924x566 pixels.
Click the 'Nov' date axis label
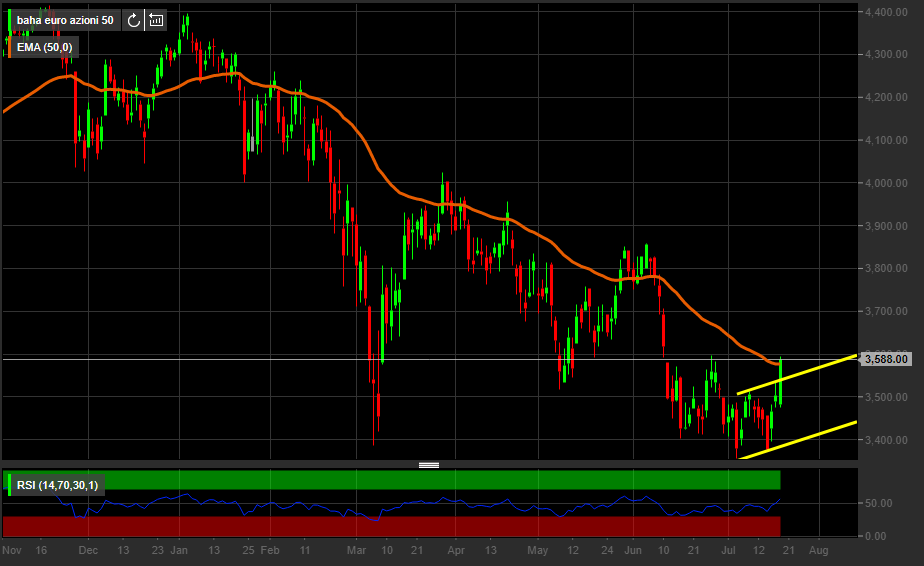[x=12, y=551]
